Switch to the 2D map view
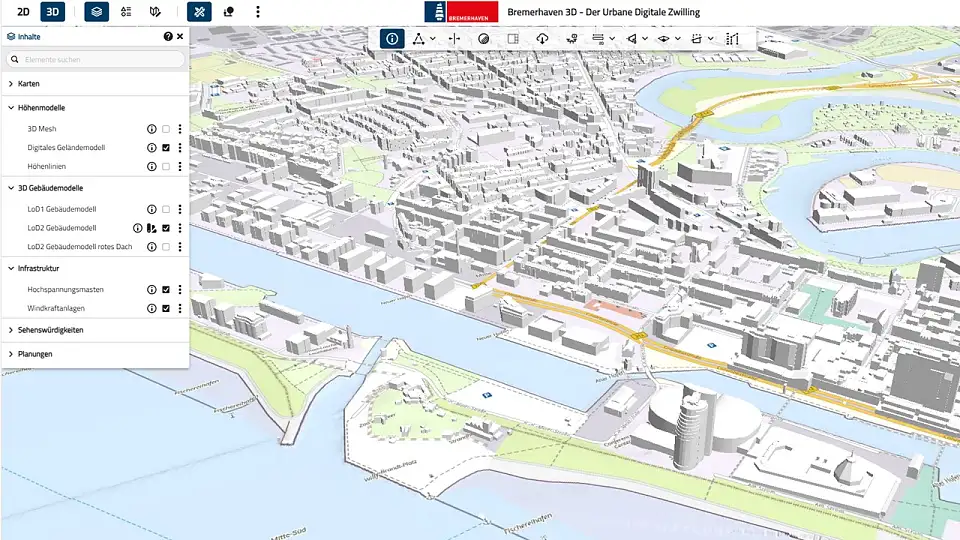This screenshot has height=540, width=960. 23,12
